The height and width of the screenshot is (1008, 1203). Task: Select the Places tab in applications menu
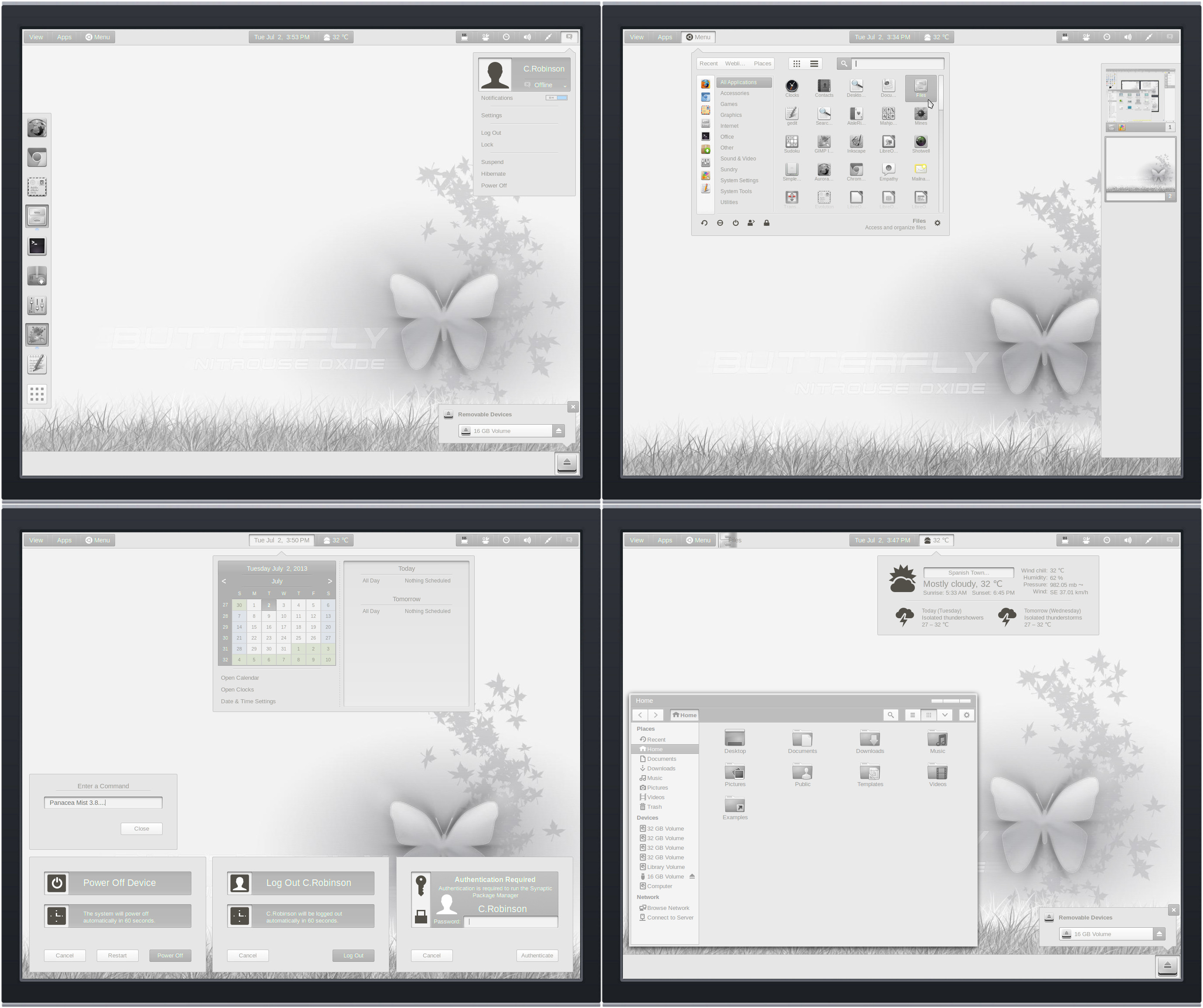762,64
